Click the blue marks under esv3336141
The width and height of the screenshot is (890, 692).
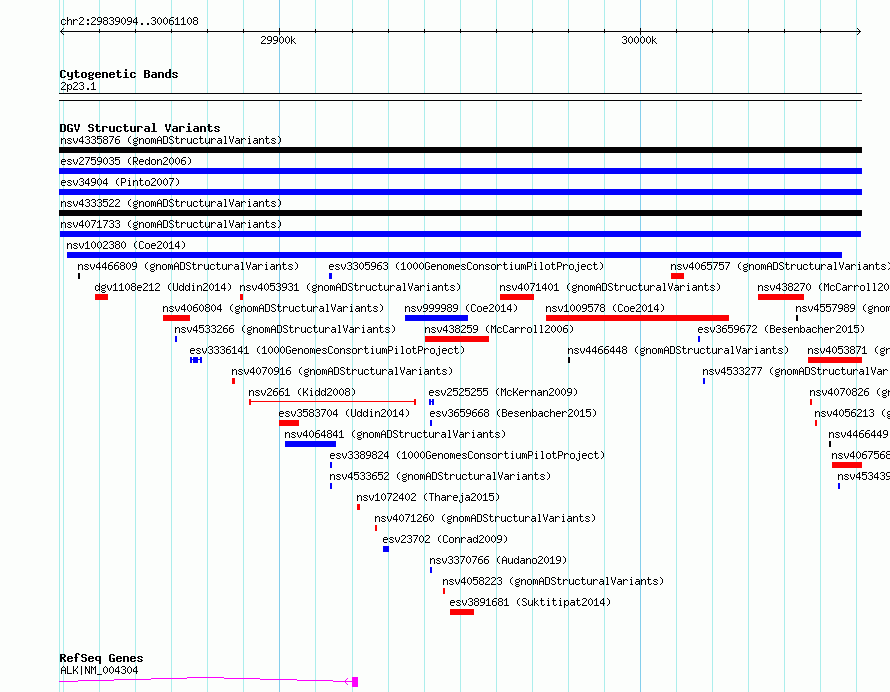196,360
